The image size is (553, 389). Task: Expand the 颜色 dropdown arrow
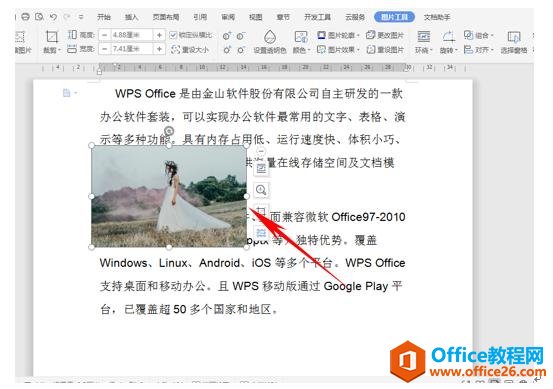pos(309,50)
